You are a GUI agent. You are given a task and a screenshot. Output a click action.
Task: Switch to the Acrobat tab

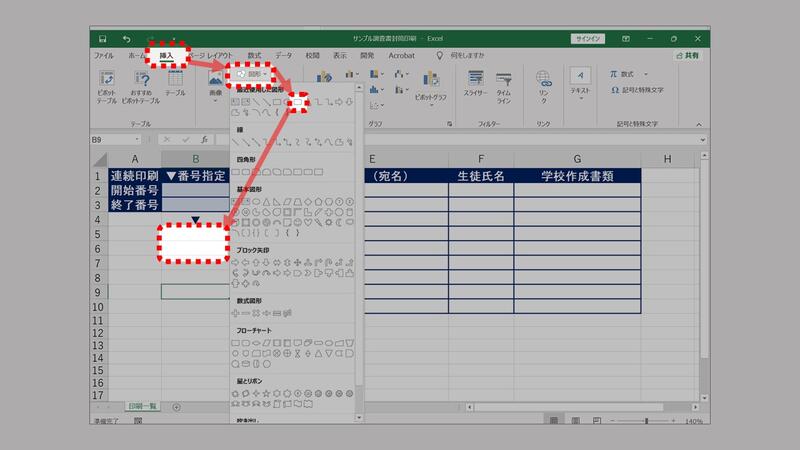[x=402, y=55]
